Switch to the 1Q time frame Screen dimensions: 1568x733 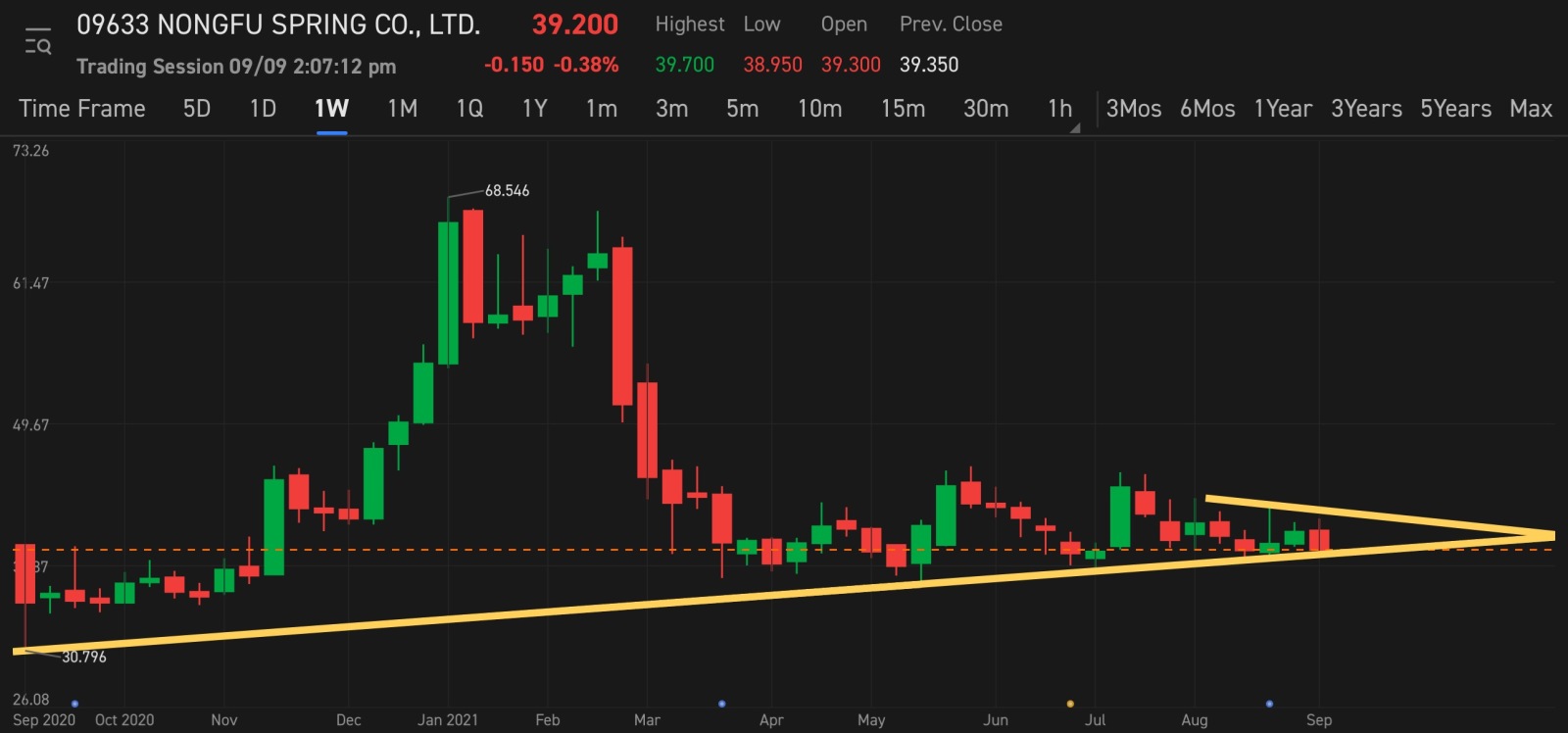pyautogui.click(x=469, y=109)
